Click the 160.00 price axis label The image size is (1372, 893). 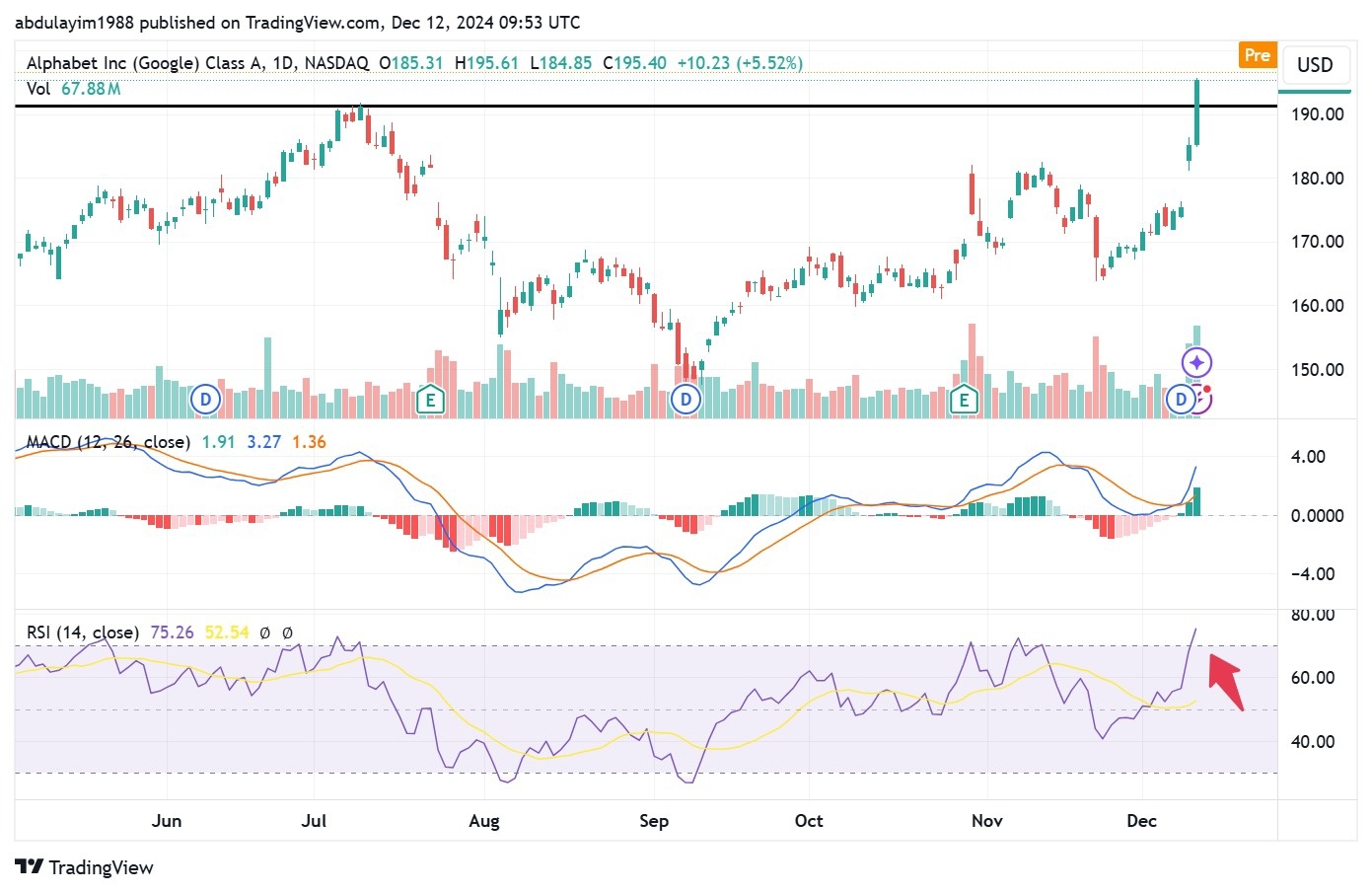click(1318, 306)
